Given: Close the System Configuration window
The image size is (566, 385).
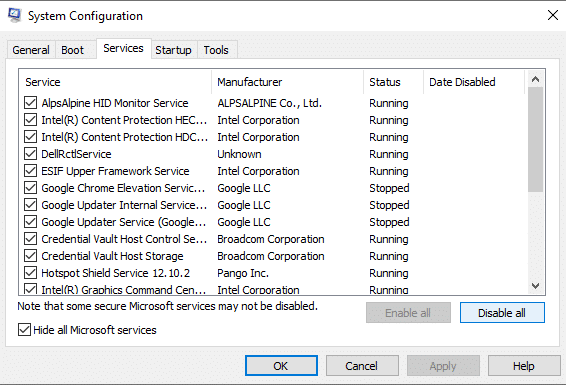Looking at the screenshot, I should (553, 15).
